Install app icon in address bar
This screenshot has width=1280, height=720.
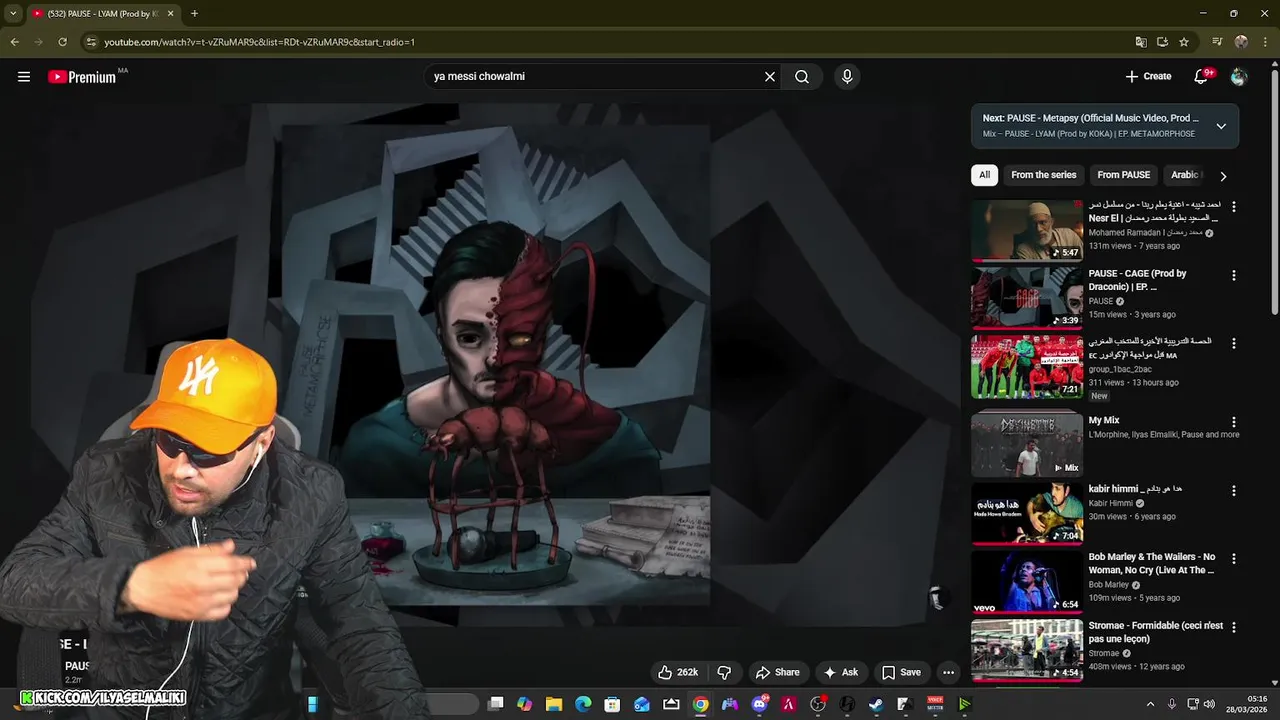click(1162, 42)
